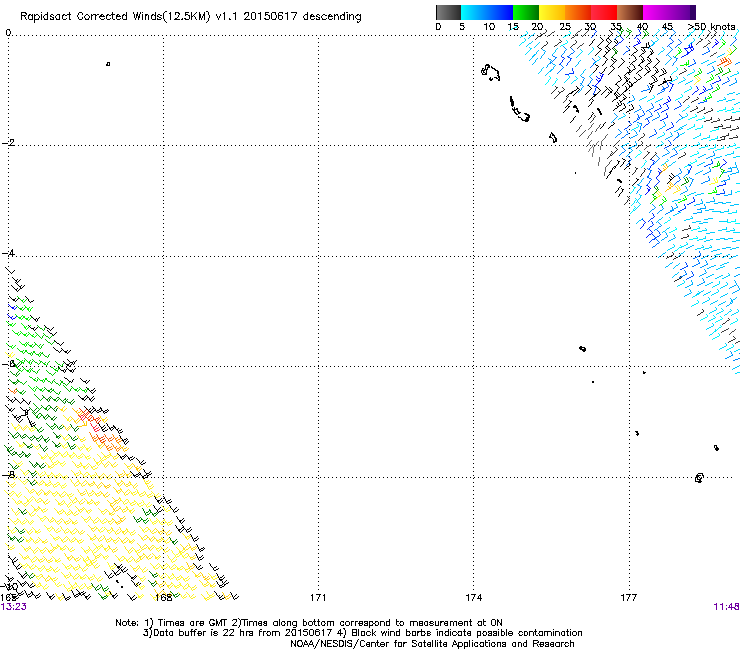Screen dimensions: 740x650
Task: Click the island outline just above the -6 latitude line
Action: click(x=582, y=349)
